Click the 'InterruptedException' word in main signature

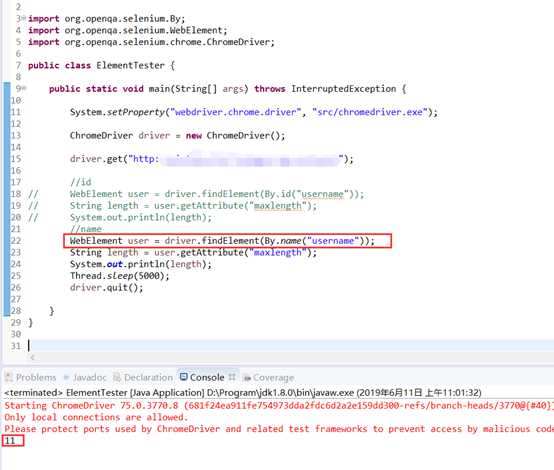click(x=343, y=89)
